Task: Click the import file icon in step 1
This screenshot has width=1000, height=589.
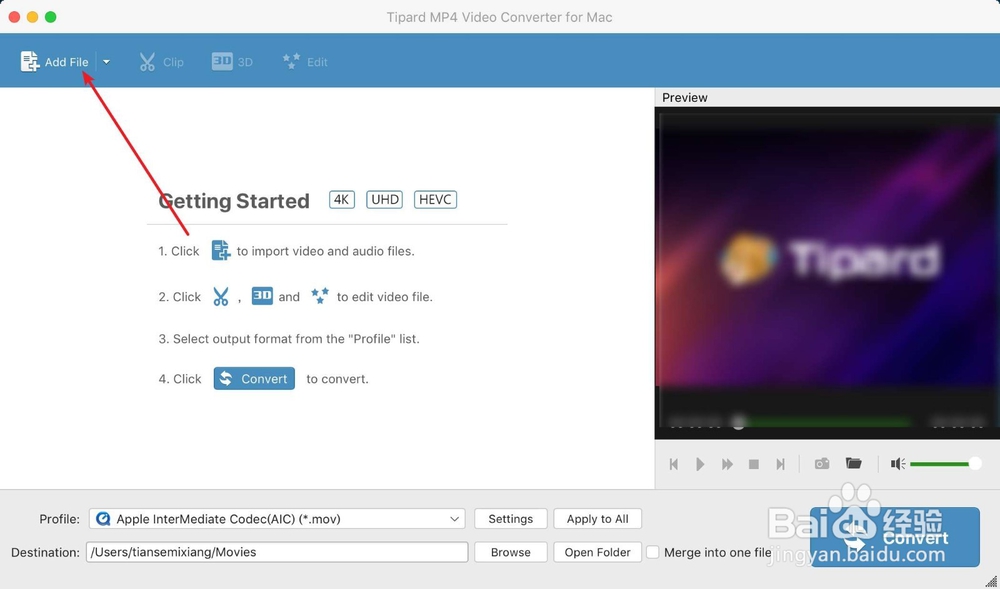Action: 221,251
